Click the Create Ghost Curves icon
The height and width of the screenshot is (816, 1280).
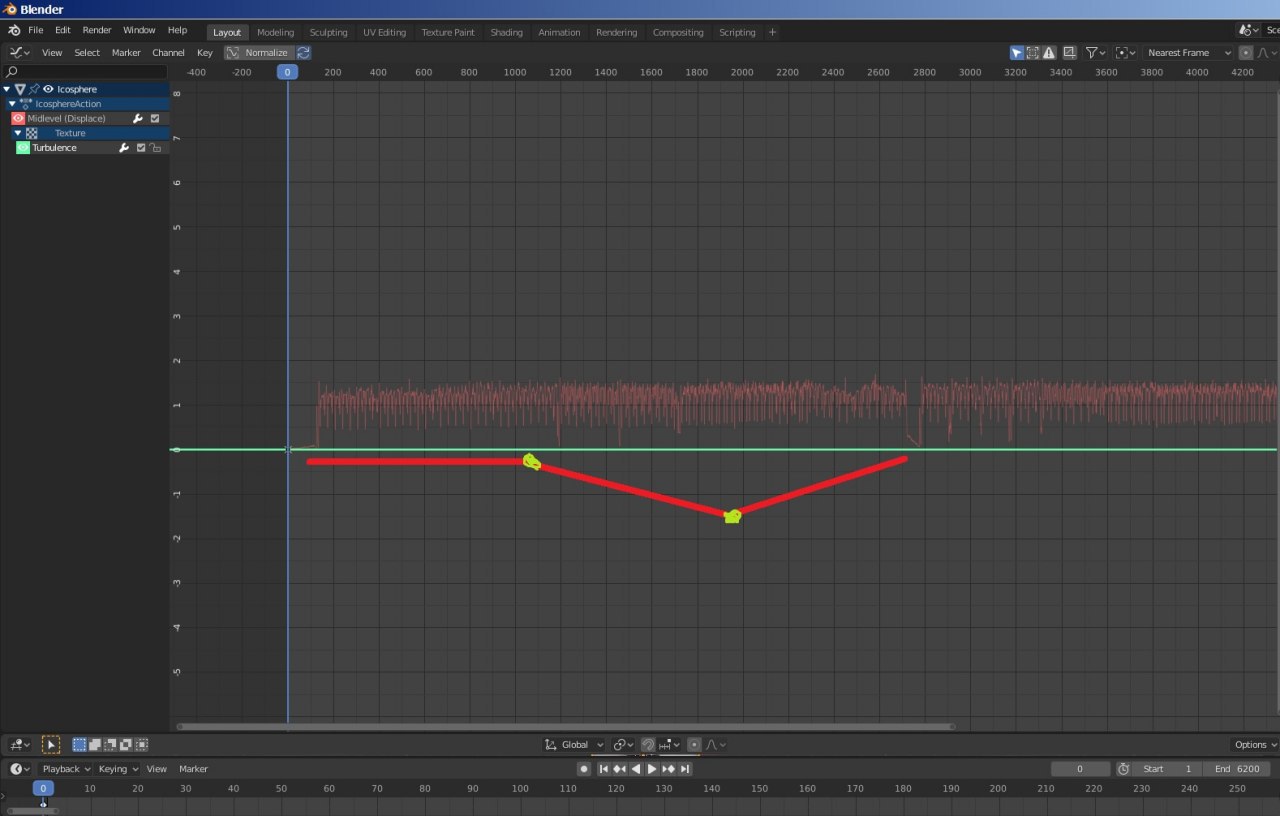[1069, 53]
